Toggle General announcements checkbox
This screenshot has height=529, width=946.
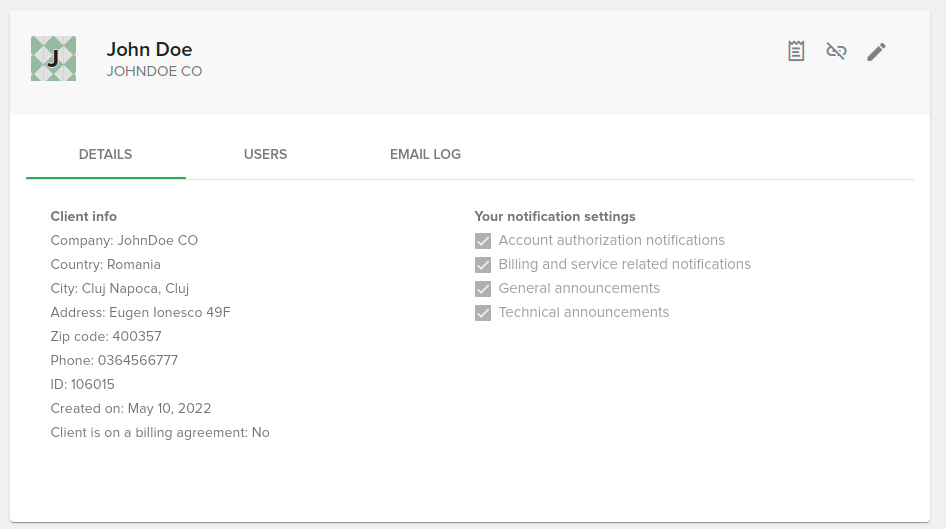483,289
